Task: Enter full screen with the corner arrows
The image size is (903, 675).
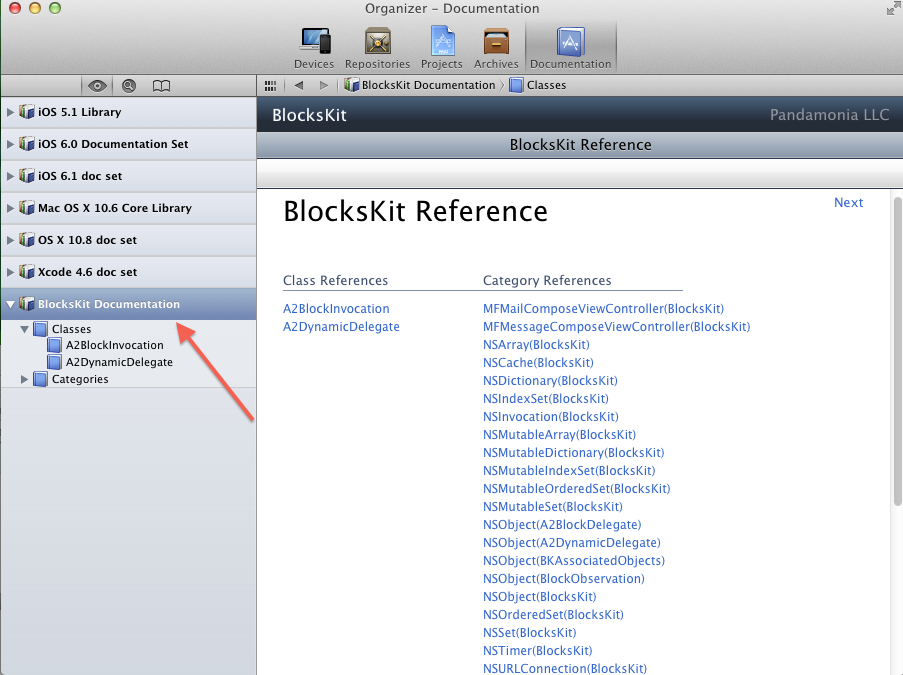Action: pos(893,9)
